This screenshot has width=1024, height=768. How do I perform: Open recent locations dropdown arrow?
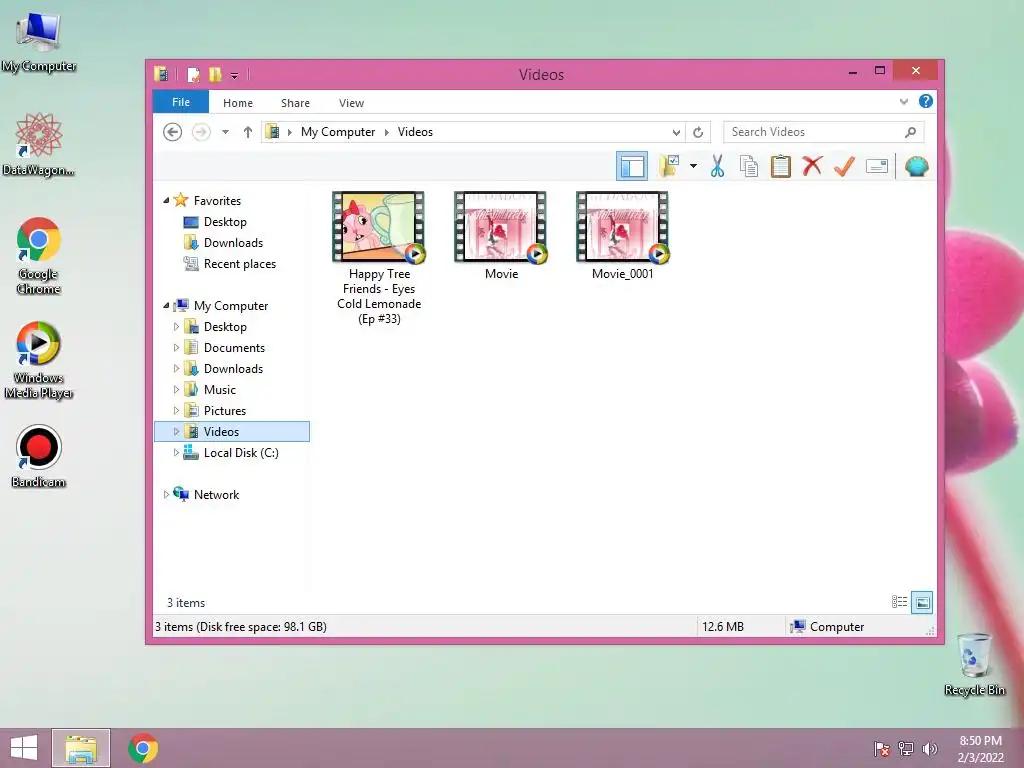click(x=225, y=132)
